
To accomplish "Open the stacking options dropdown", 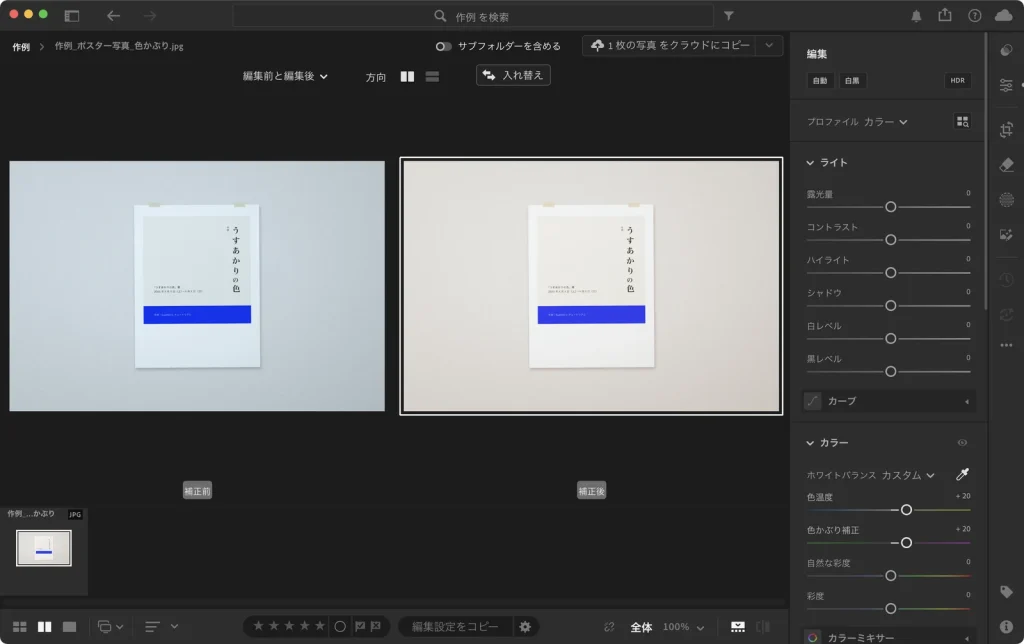I will pyautogui.click(x=110, y=627).
